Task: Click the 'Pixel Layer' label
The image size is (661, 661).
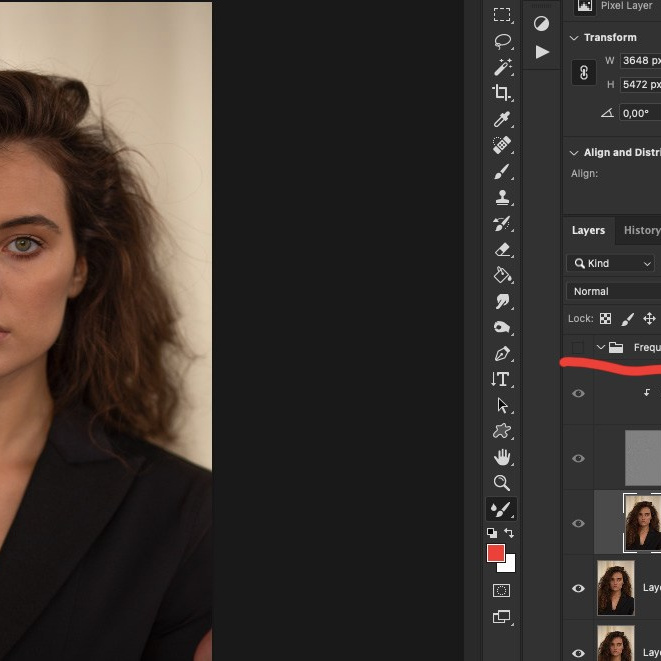Action: (x=626, y=5)
